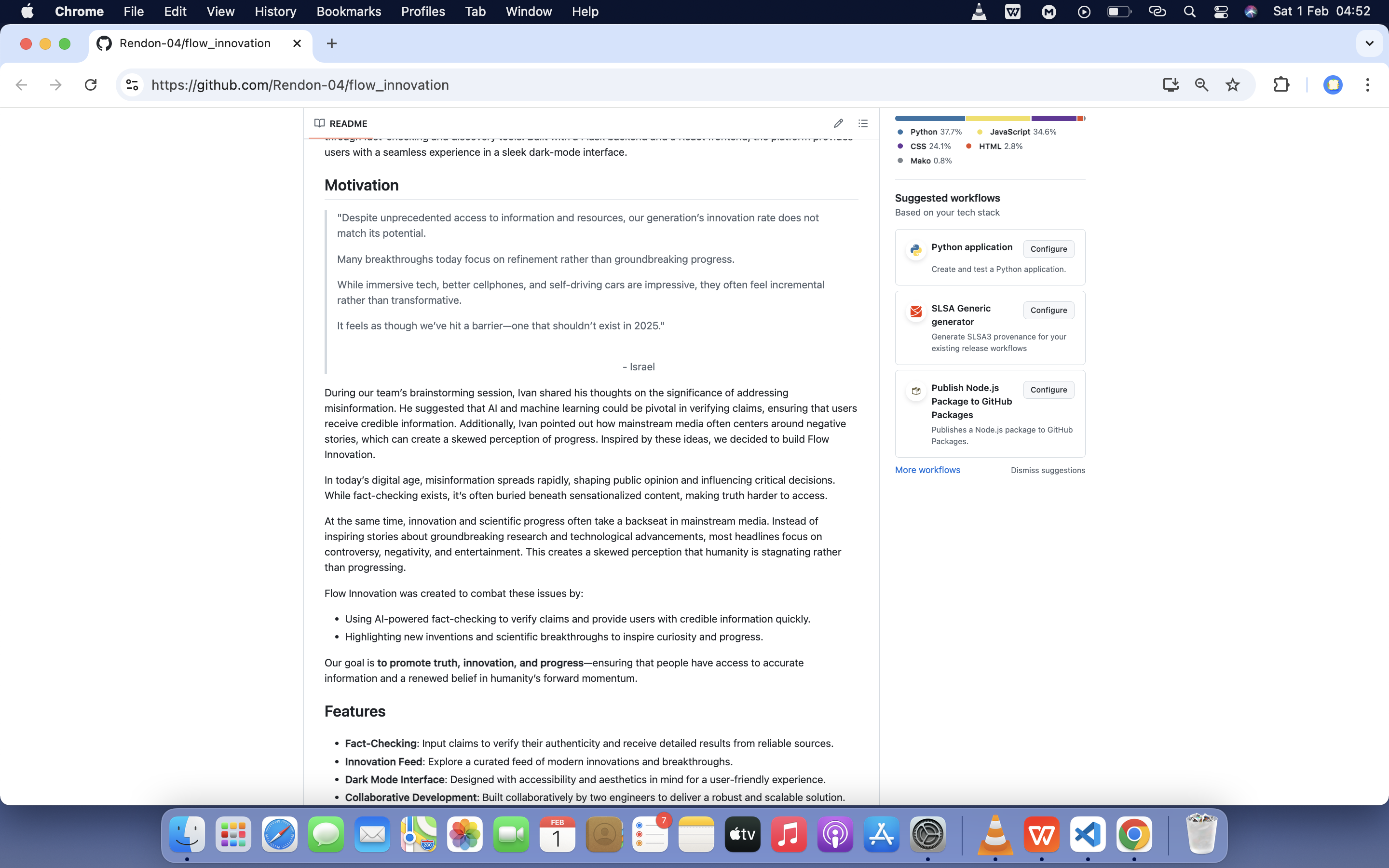The height and width of the screenshot is (868, 1389).
Task: Expand the tab search chevron dropdown
Action: tap(1369, 43)
